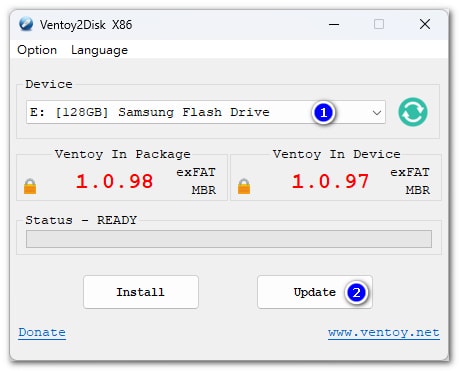This screenshot has height=371, width=459.
Task: Visit the www.ventoy.net link
Action: pos(384,333)
